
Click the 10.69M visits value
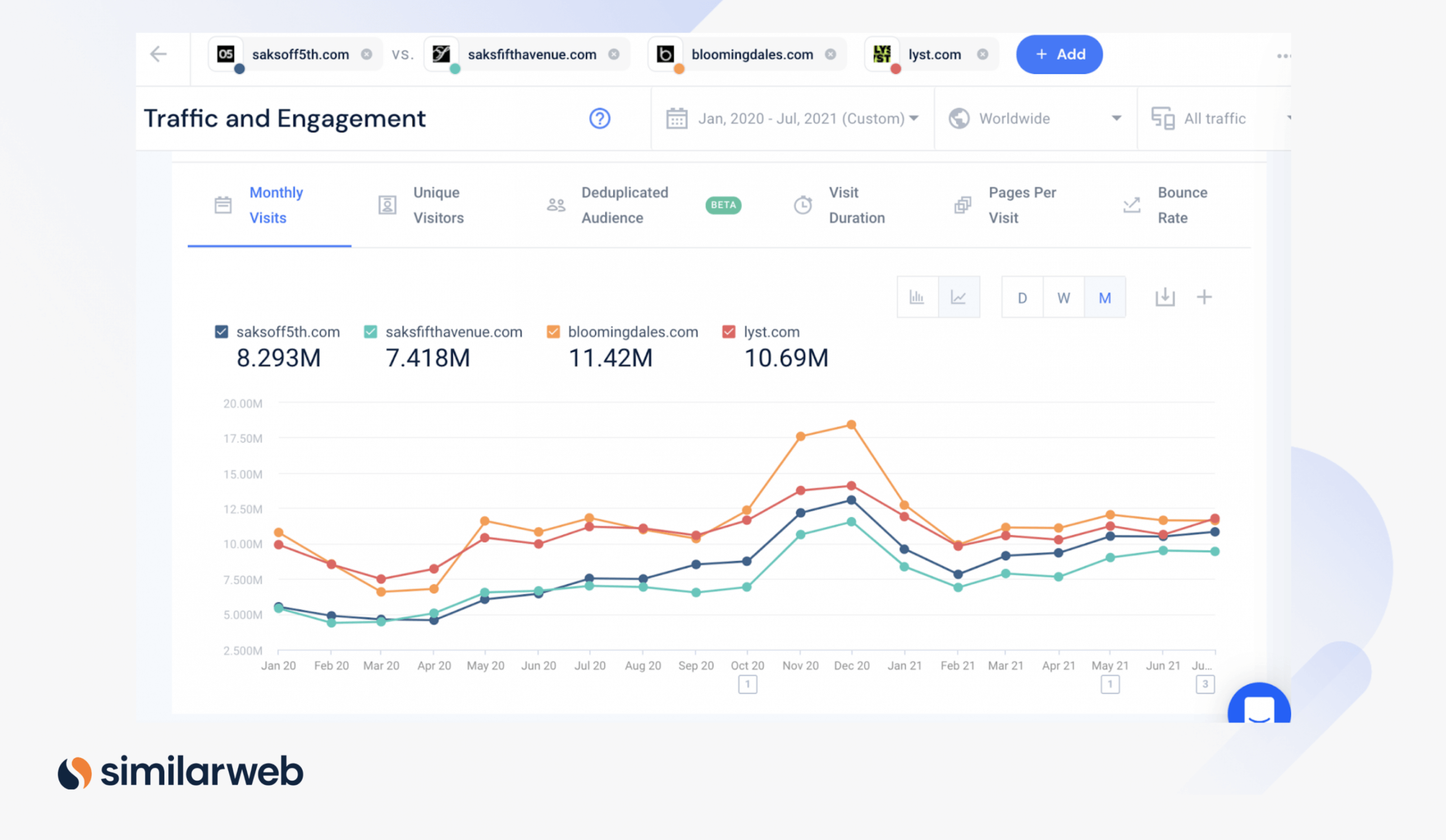[x=786, y=358]
